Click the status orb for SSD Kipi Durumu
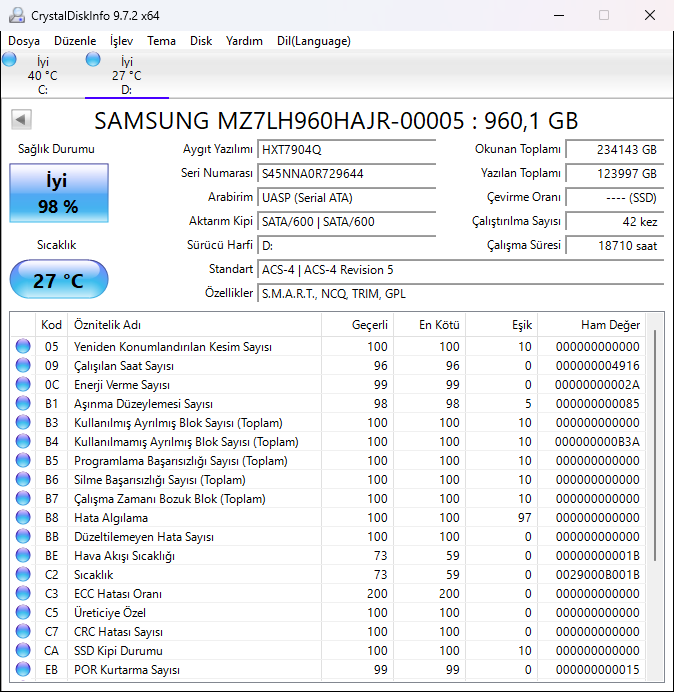The height and width of the screenshot is (692, 674). coord(23,651)
